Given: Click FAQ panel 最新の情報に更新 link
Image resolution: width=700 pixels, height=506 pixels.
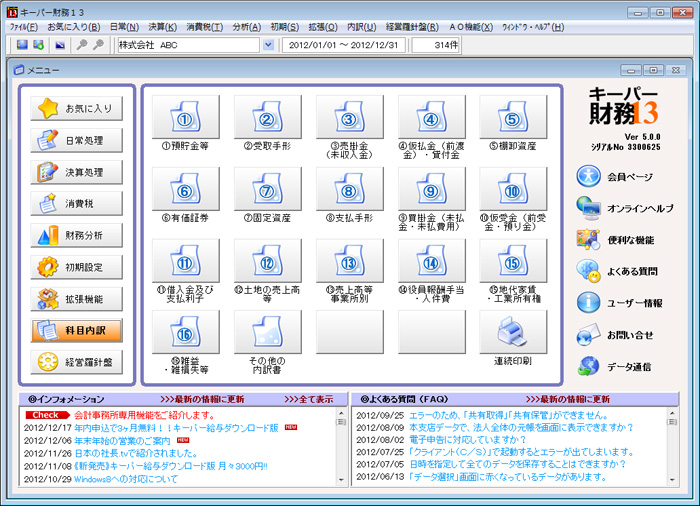Looking at the screenshot, I should [568, 399].
